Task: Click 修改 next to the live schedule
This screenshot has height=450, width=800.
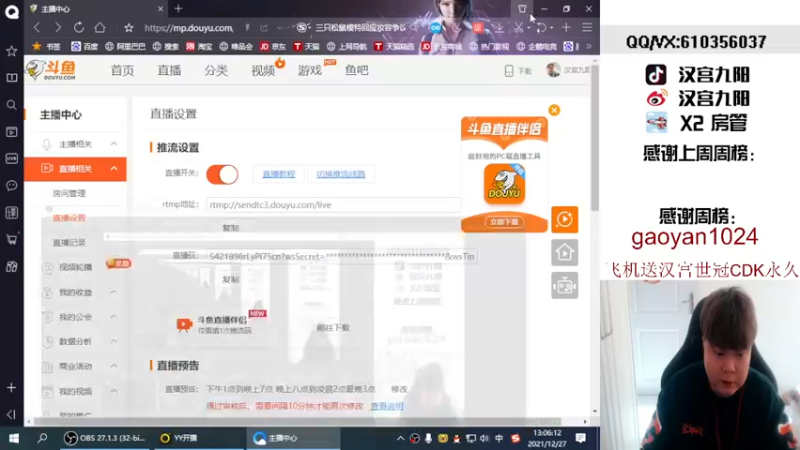Action: [x=399, y=389]
